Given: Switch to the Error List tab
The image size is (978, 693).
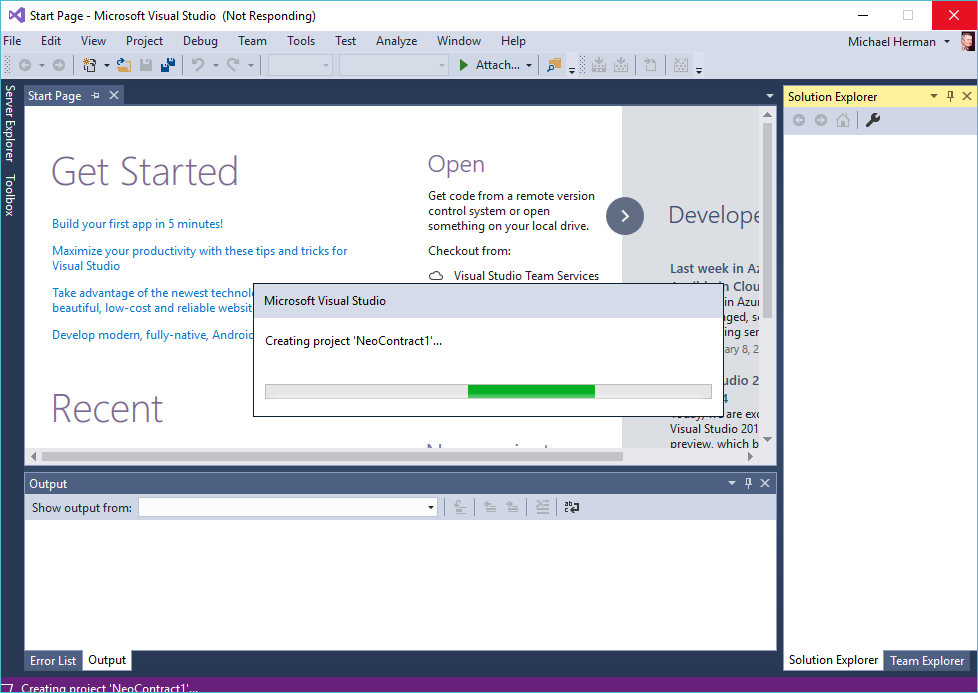Looking at the screenshot, I should click(x=53, y=661).
